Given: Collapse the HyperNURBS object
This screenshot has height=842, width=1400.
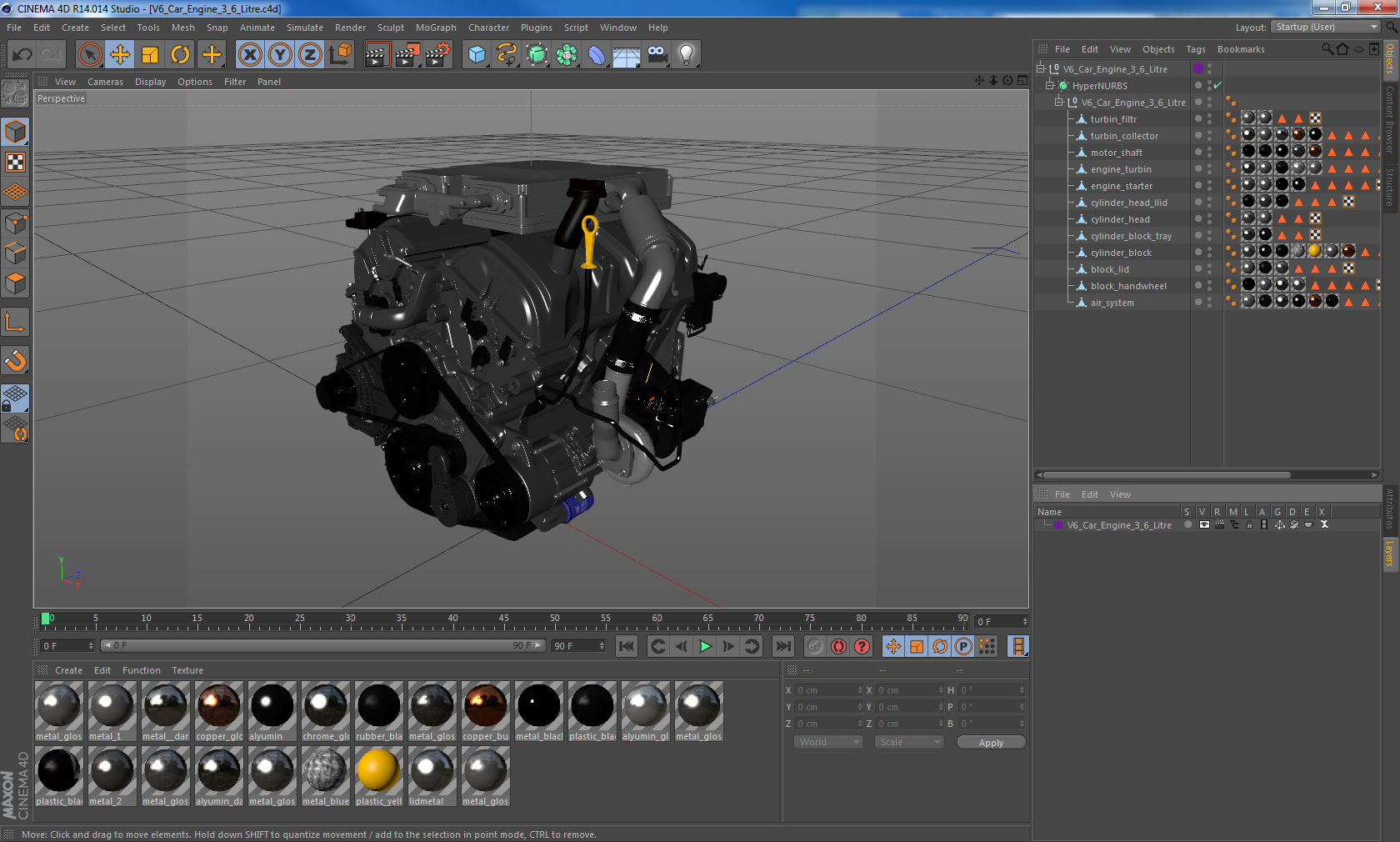Looking at the screenshot, I should click(x=1050, y=86).
